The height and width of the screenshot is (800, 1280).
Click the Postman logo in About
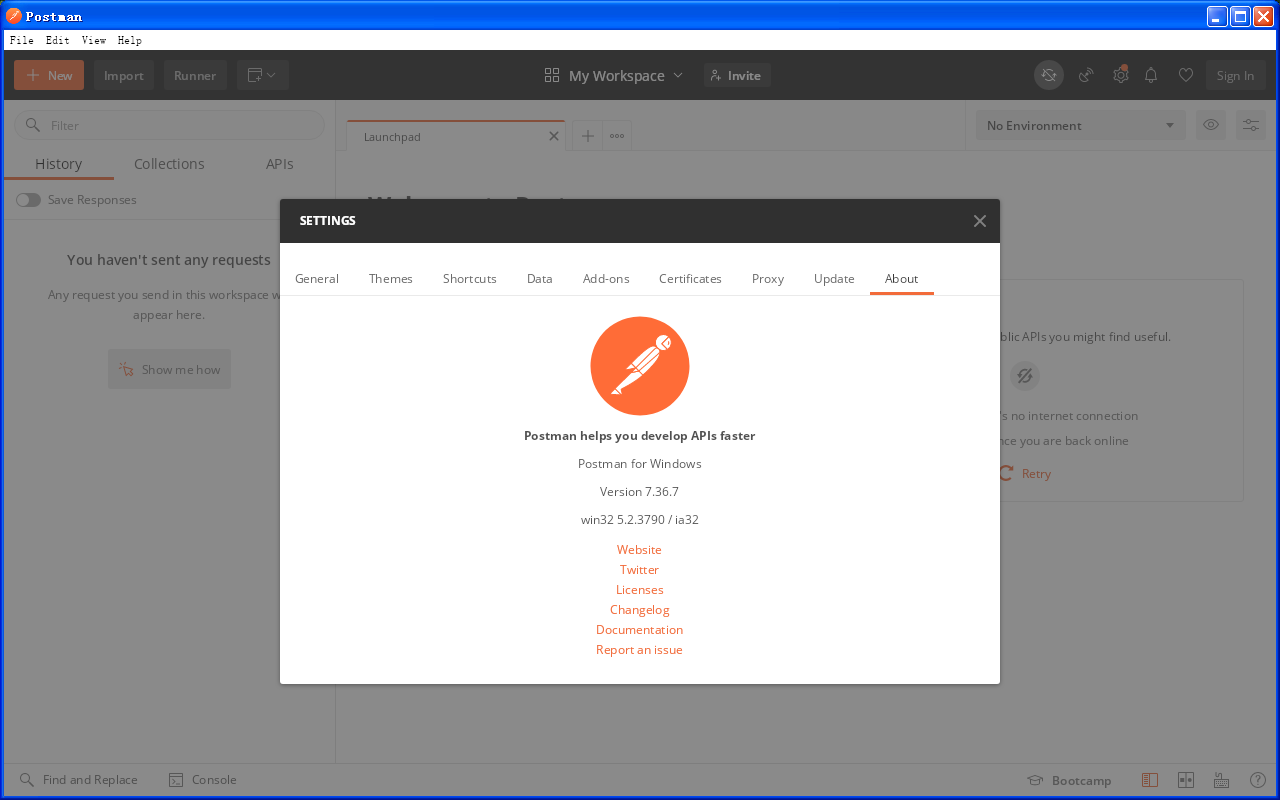pyautogui.click(x=640, y=366)
